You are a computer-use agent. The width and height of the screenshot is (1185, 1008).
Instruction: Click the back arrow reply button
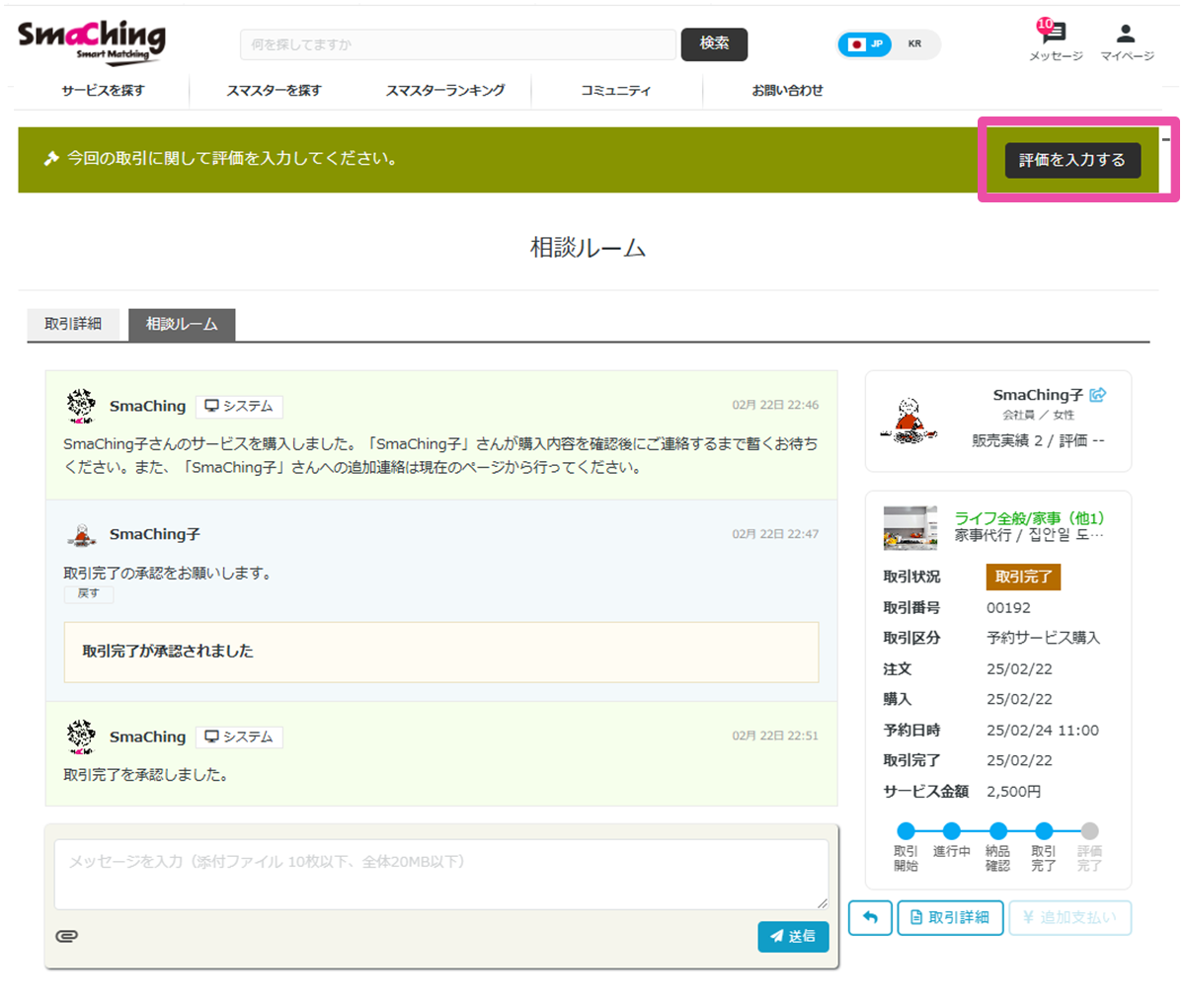[870, 917]
